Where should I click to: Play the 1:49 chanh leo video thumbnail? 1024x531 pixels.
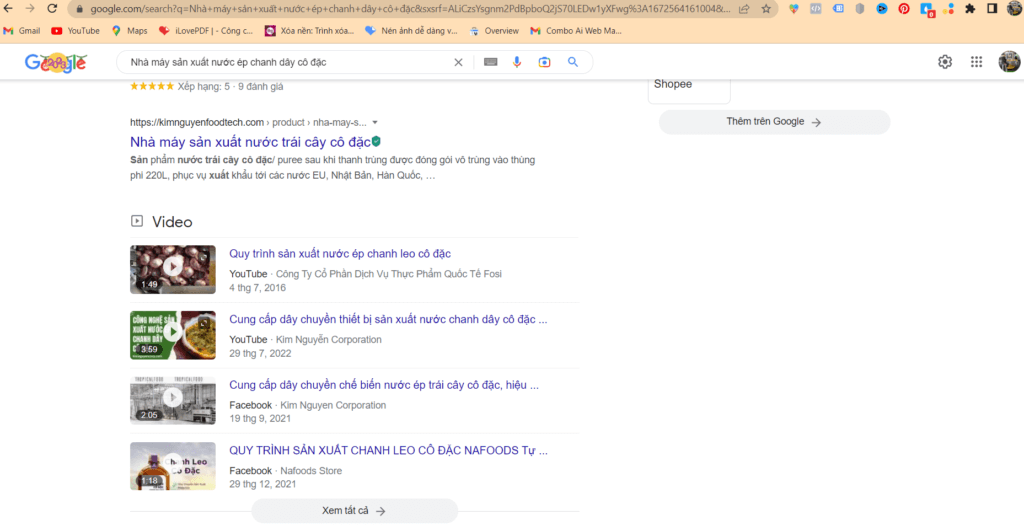172,269
